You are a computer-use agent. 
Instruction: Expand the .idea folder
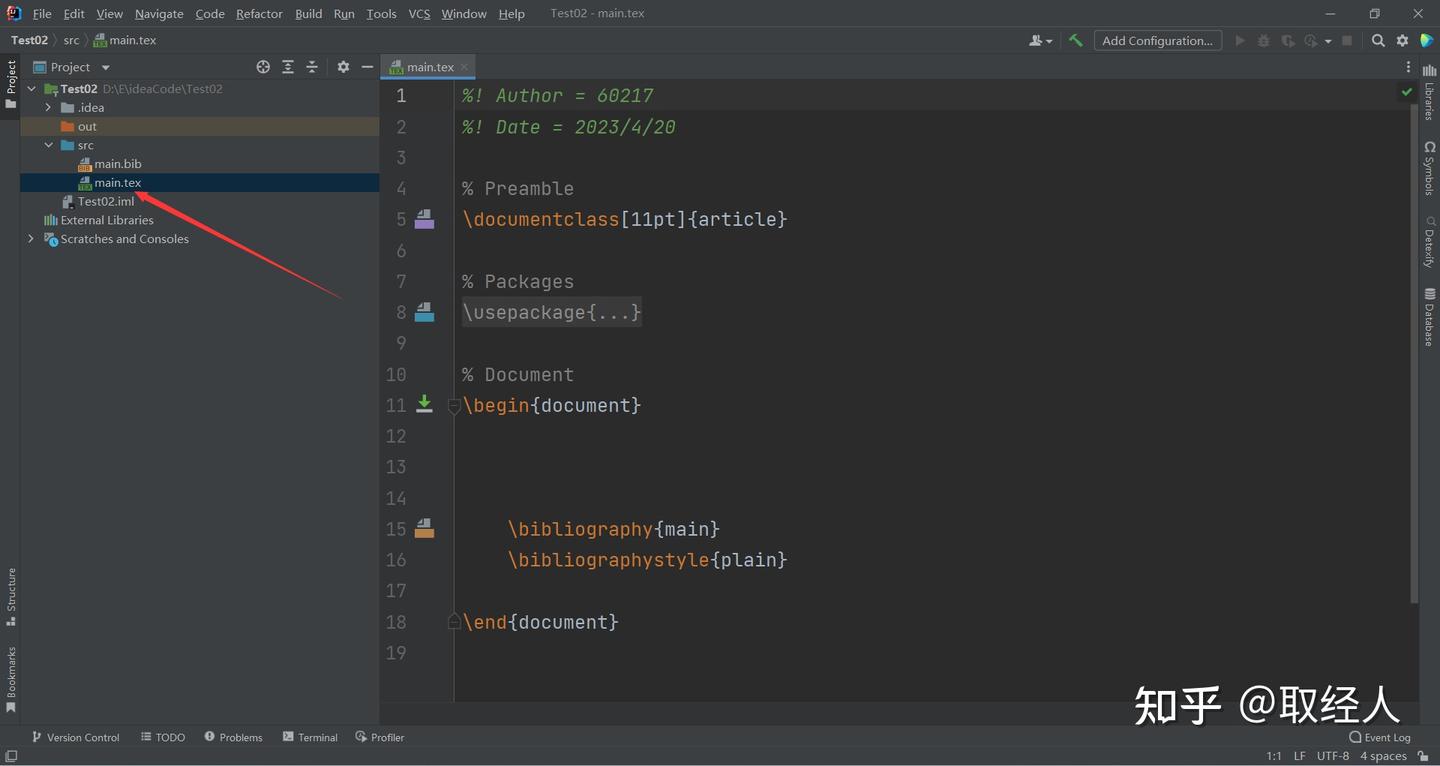pos(48,108)
